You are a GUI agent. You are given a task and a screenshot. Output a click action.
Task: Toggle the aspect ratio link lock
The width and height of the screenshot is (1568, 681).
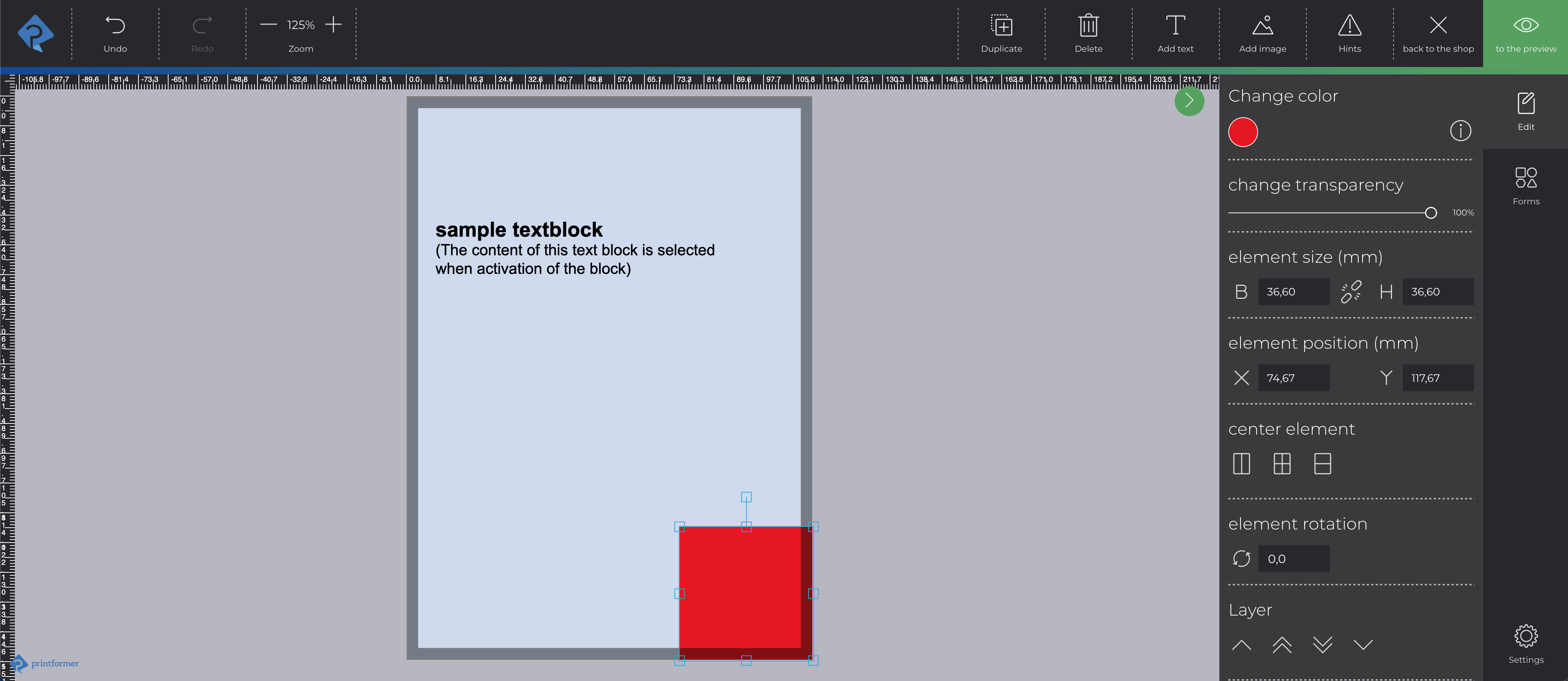pyautogui.click(x=1351, y=292)
